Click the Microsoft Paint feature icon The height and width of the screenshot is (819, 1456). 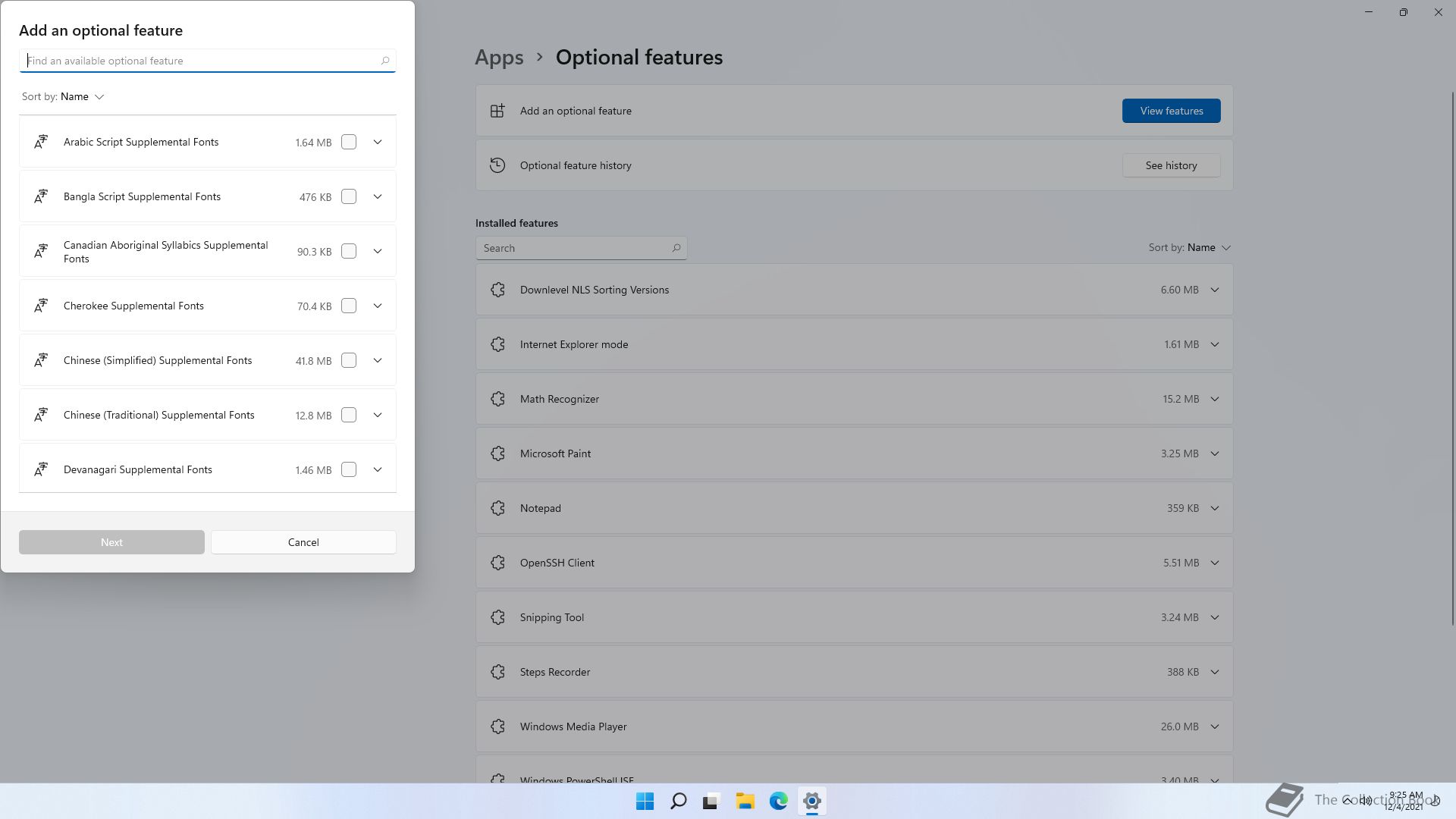coord(497,453)
